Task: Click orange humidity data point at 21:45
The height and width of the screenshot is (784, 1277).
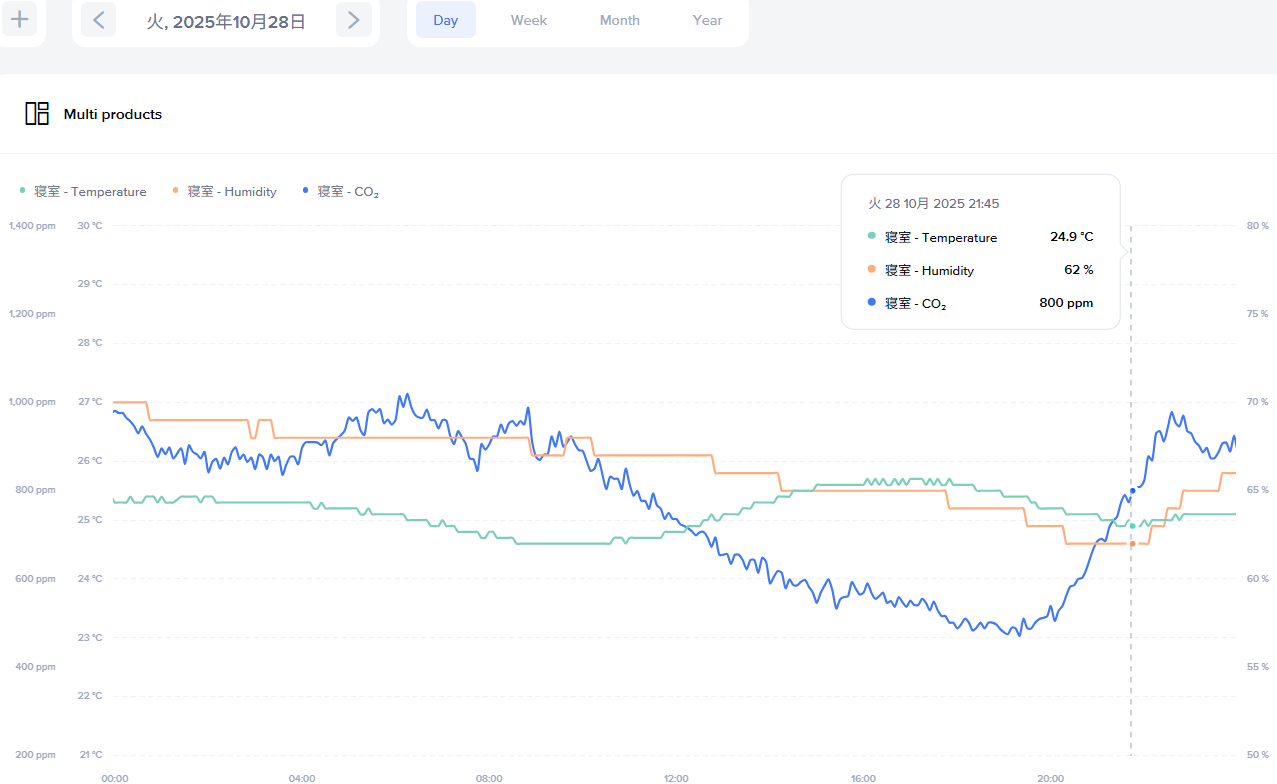Action: [x=1132, y=543]
